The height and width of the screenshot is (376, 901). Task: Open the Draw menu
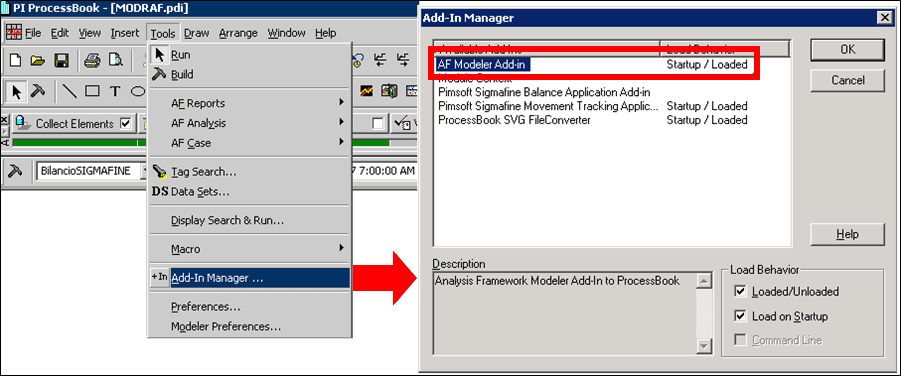click(x=197, y=33)
